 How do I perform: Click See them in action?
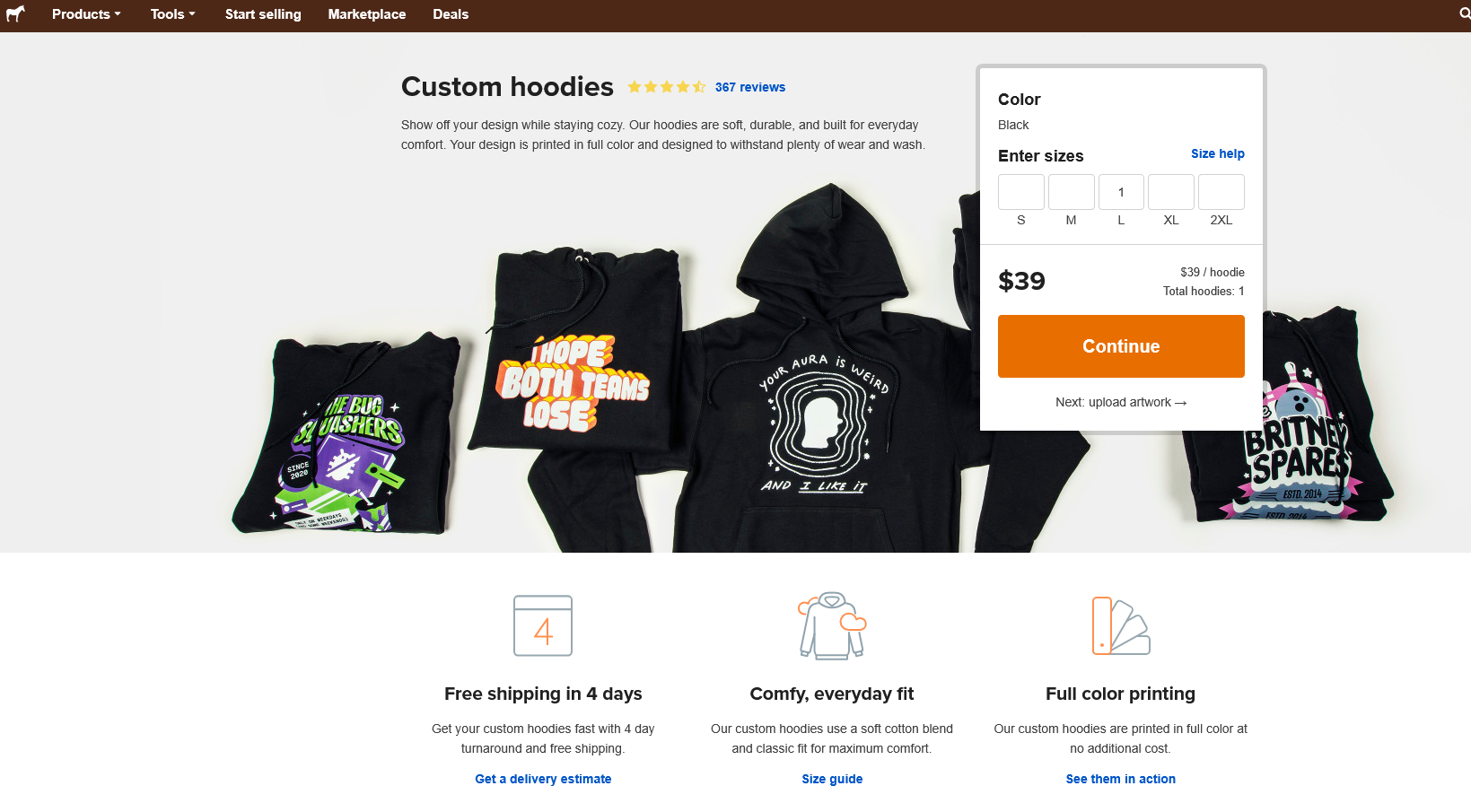(1120, 778)
